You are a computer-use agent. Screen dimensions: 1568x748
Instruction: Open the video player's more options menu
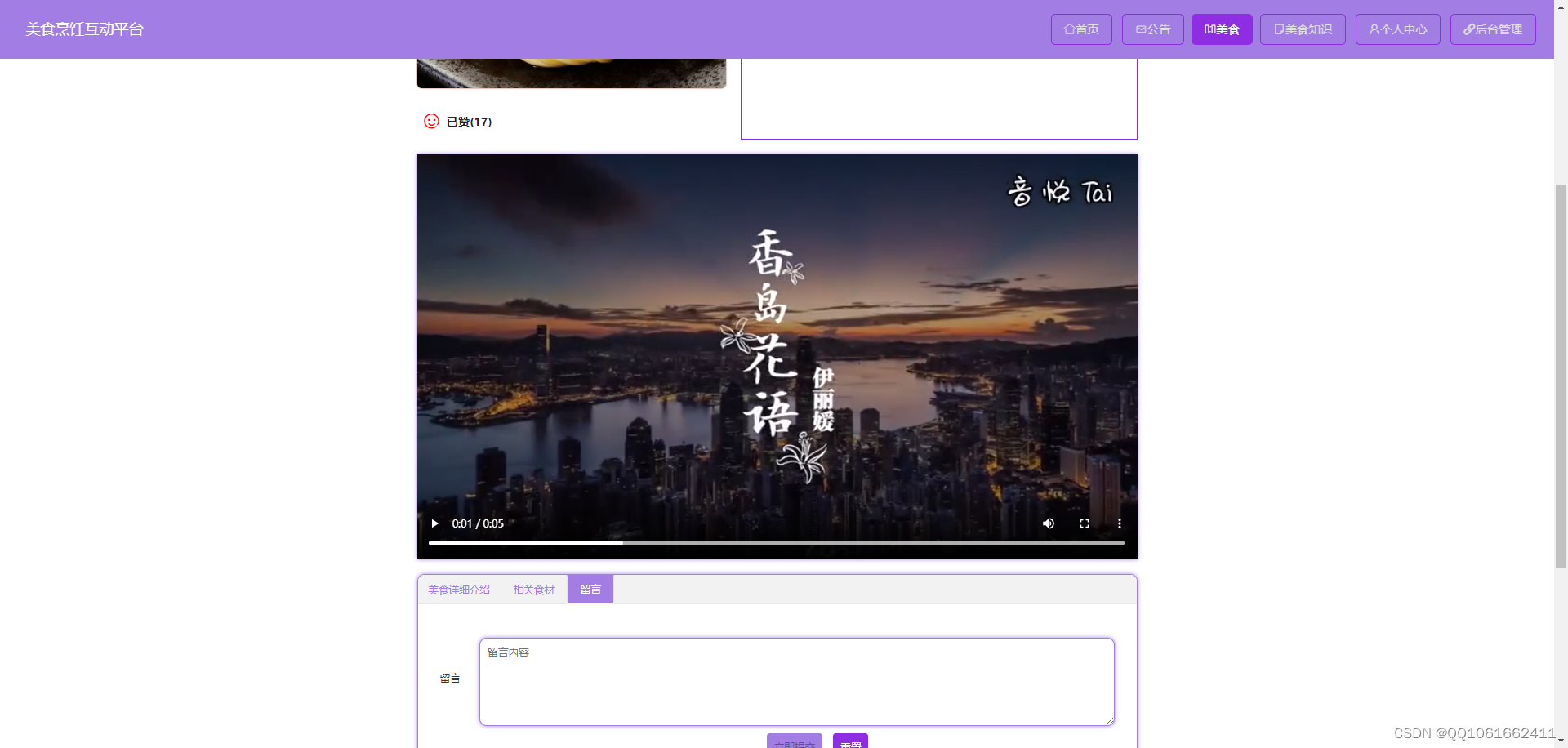pos(1120,523)
